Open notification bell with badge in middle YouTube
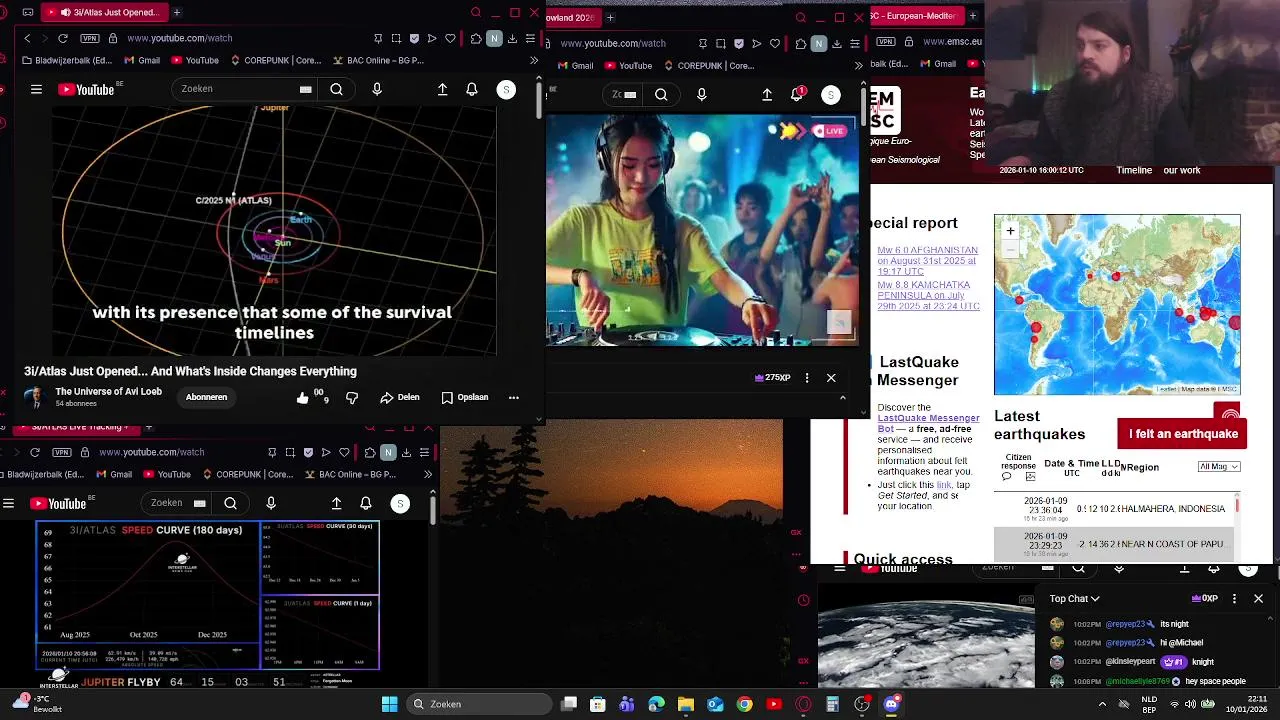 [x=797, y=94]
